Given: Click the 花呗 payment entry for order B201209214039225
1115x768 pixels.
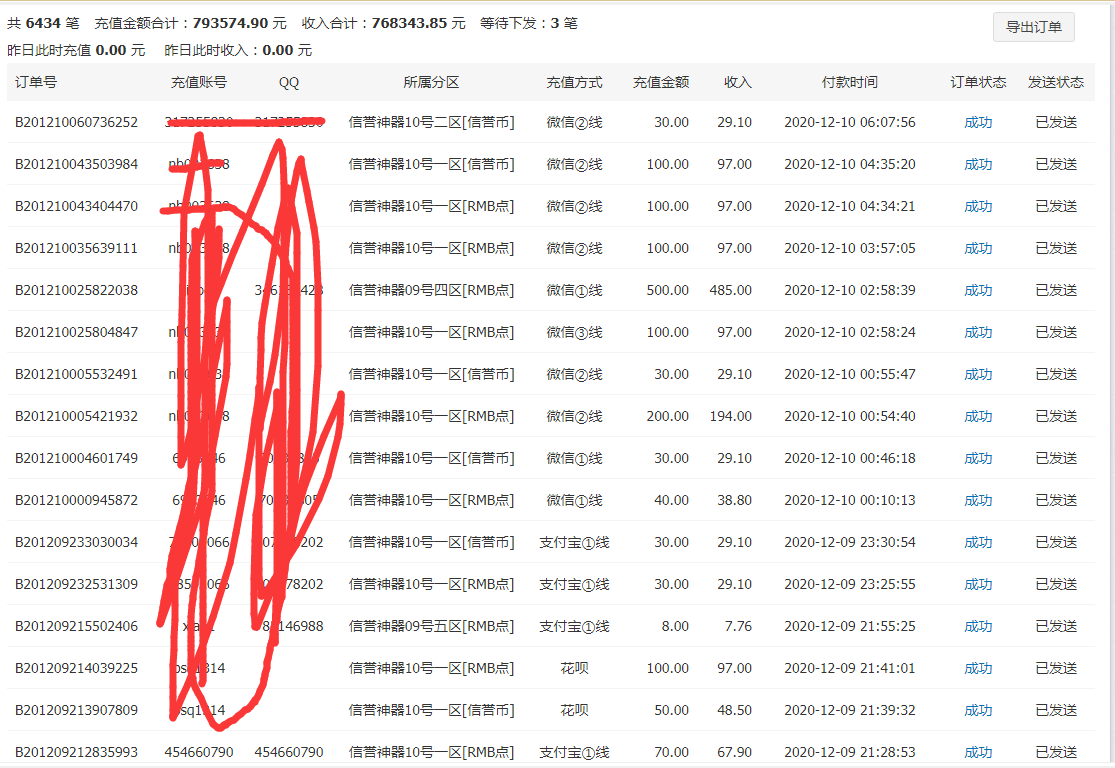Looking at the screenshot, I should tap(577, 668).
